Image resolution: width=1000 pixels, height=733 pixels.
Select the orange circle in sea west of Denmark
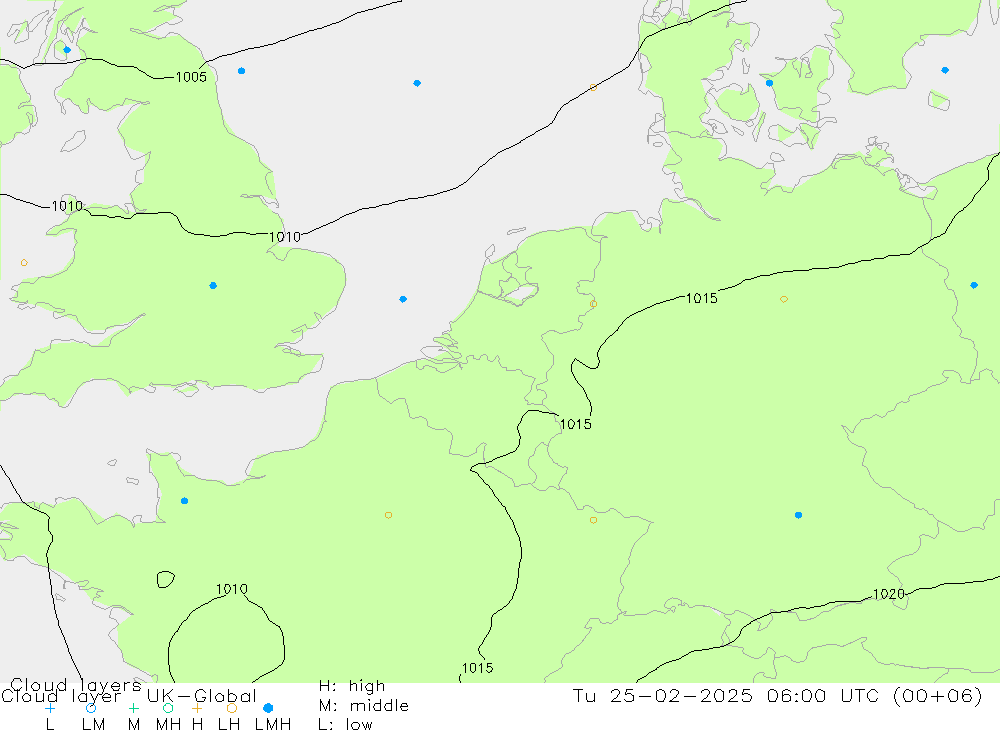click(593, 87)
